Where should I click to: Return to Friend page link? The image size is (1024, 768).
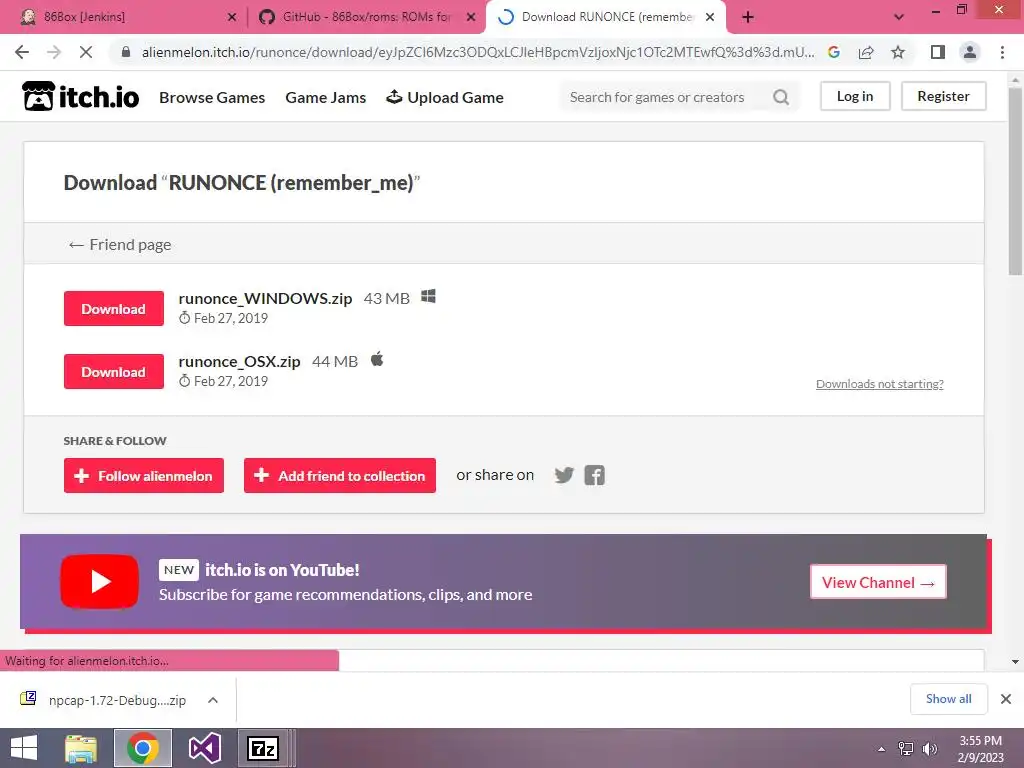(120, 244)
